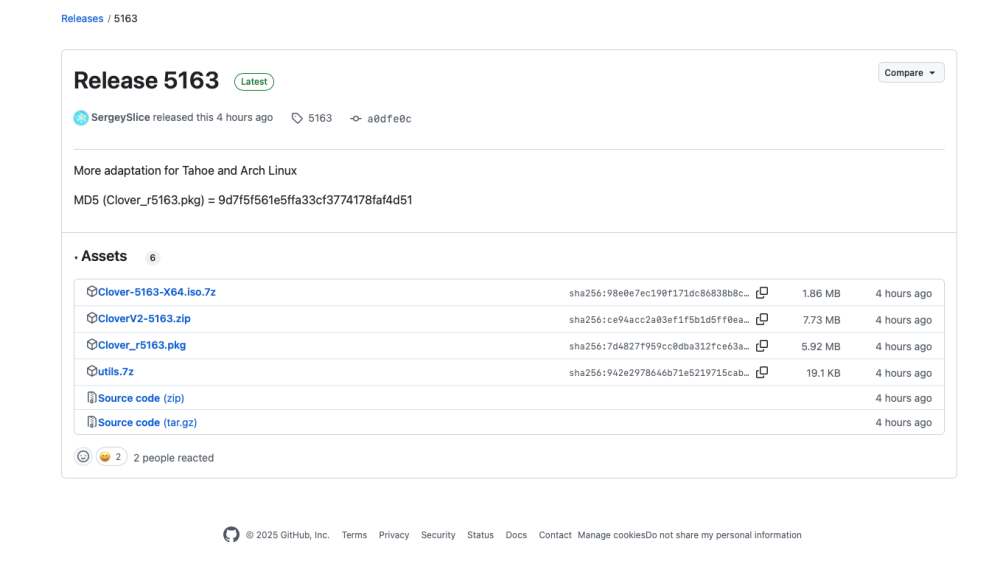This screenshot has width=1000, height=564.
Task: Click the "4 hours ago" timestamp for Source code (tar.gz)
Action: pos(903,422)
